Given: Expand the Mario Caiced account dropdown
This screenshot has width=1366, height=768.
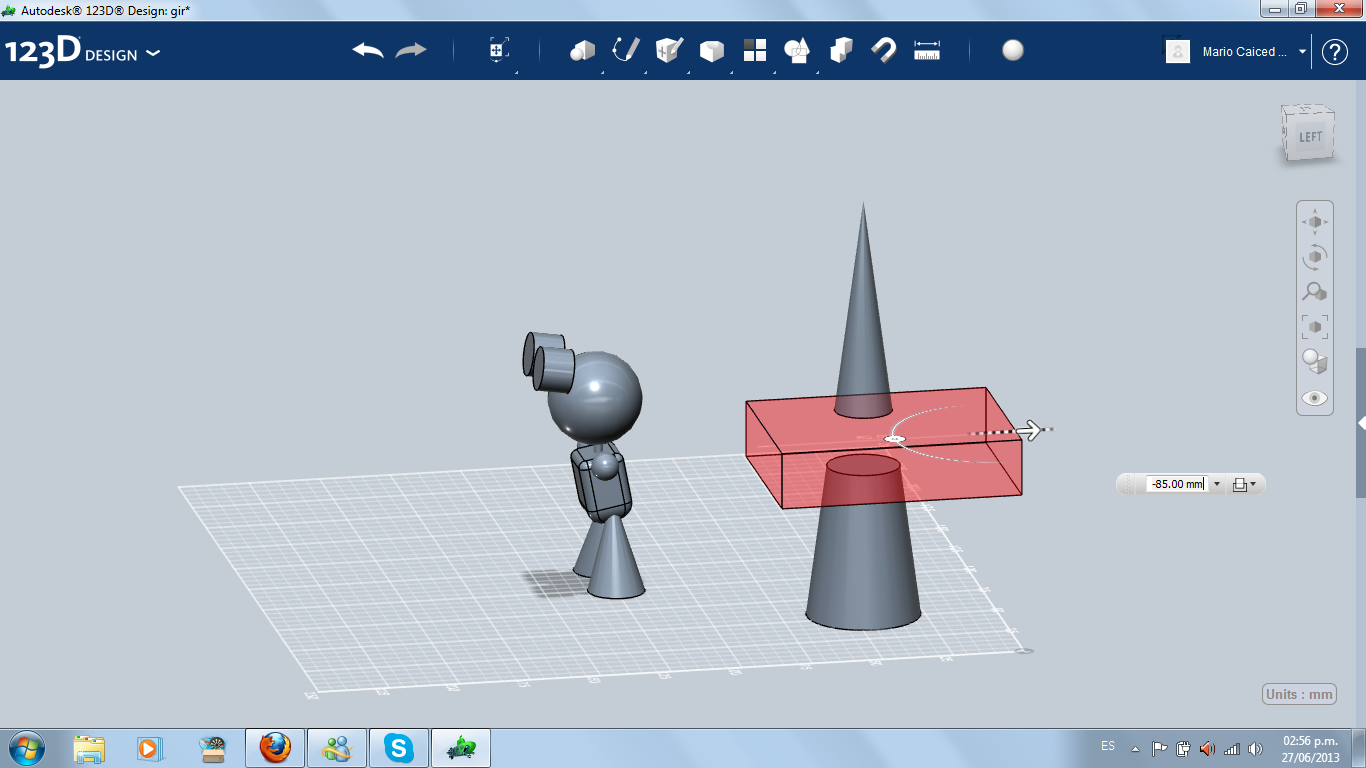Looking at the screenshot, I should pyautogui.click(x=1302, y=52).
